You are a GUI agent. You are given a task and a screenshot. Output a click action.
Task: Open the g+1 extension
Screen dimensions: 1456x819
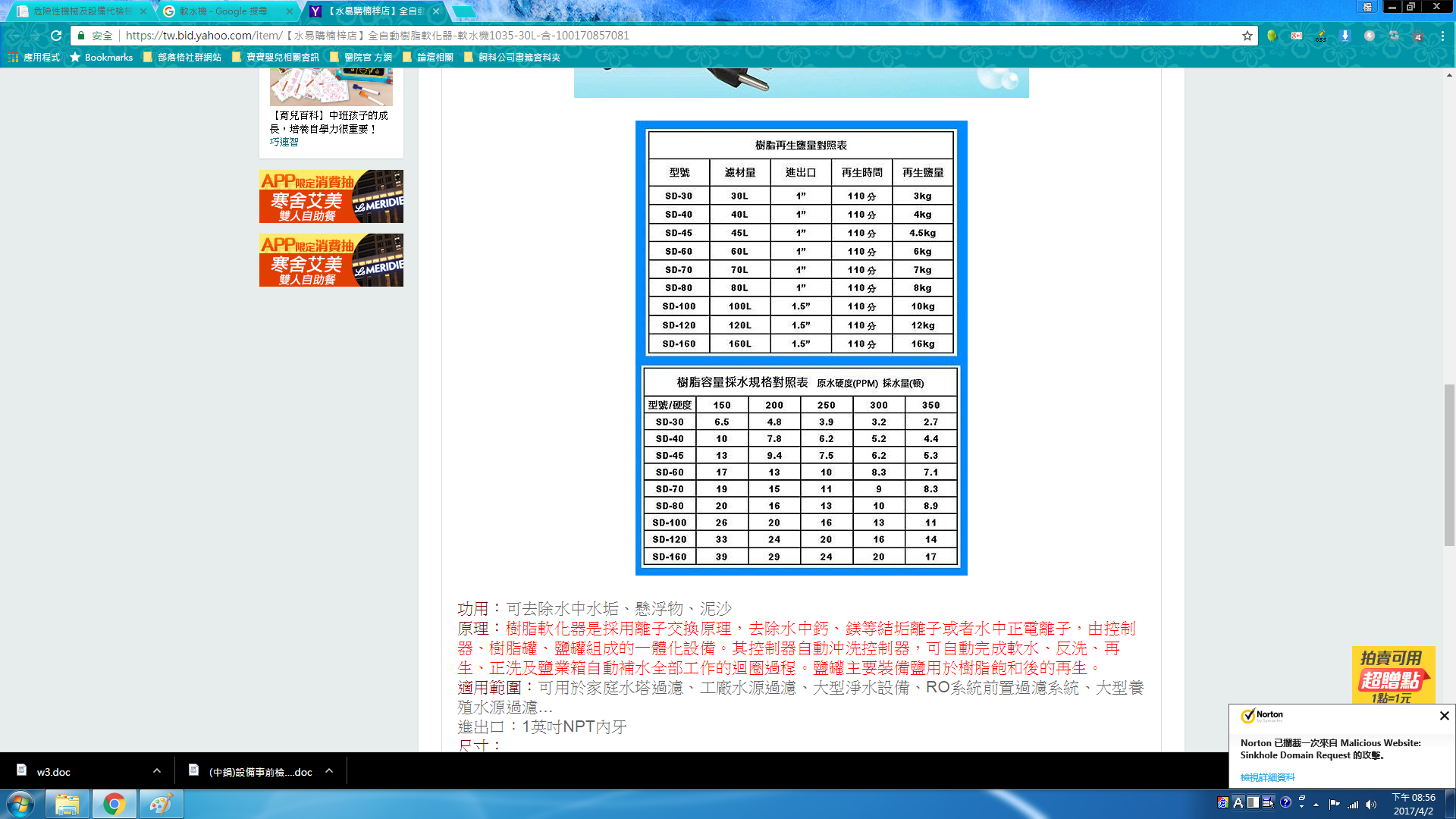[x=1297, y=36]
